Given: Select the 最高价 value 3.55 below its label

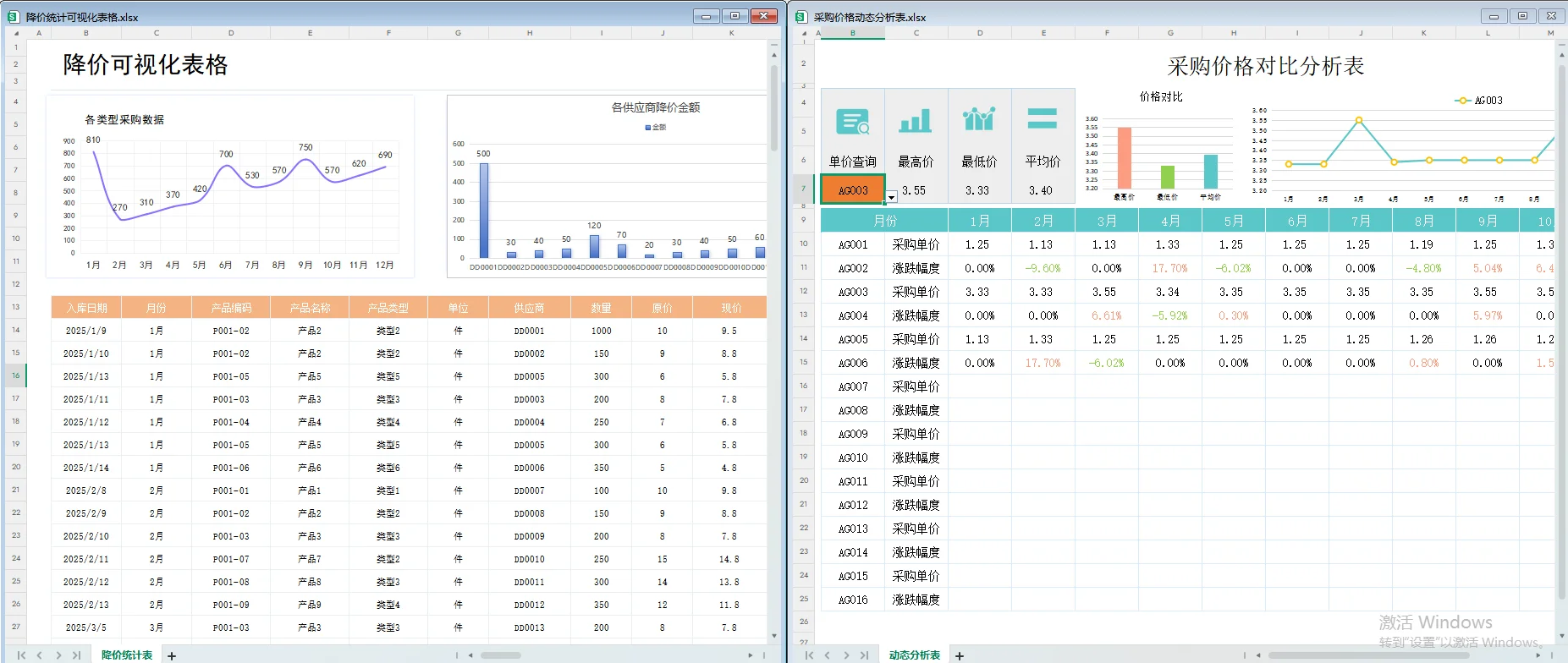Looking at the screenshot, I should tap(914, 190).
